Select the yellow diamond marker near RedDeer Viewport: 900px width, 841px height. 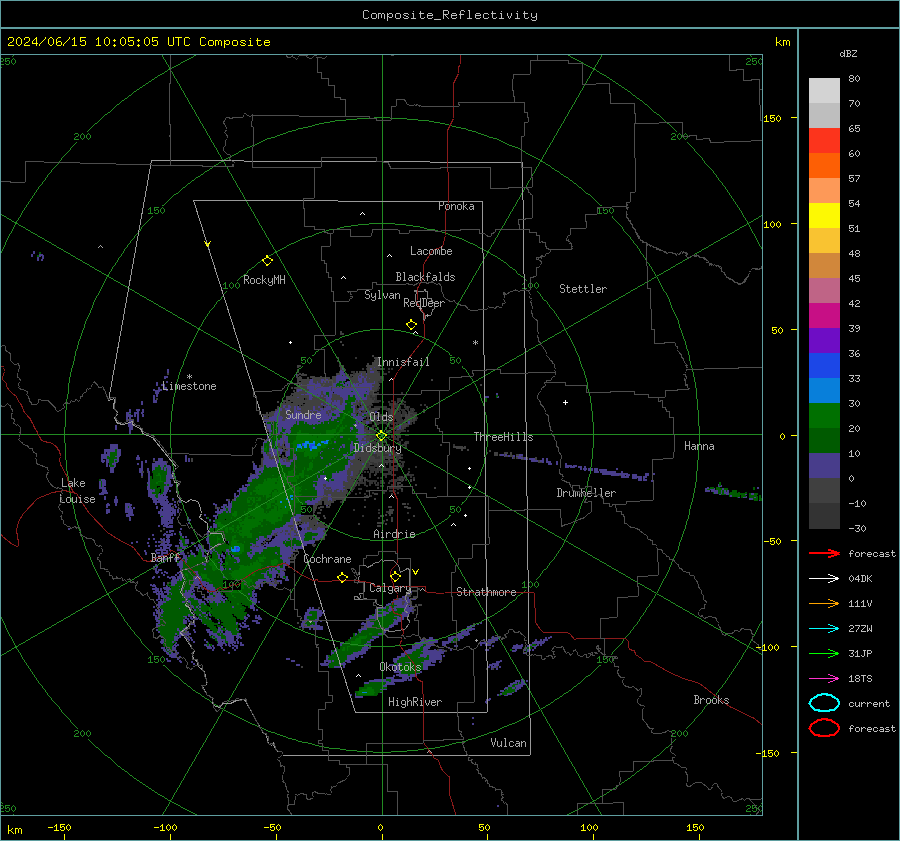pyautogui.click(x=412, y=325)
